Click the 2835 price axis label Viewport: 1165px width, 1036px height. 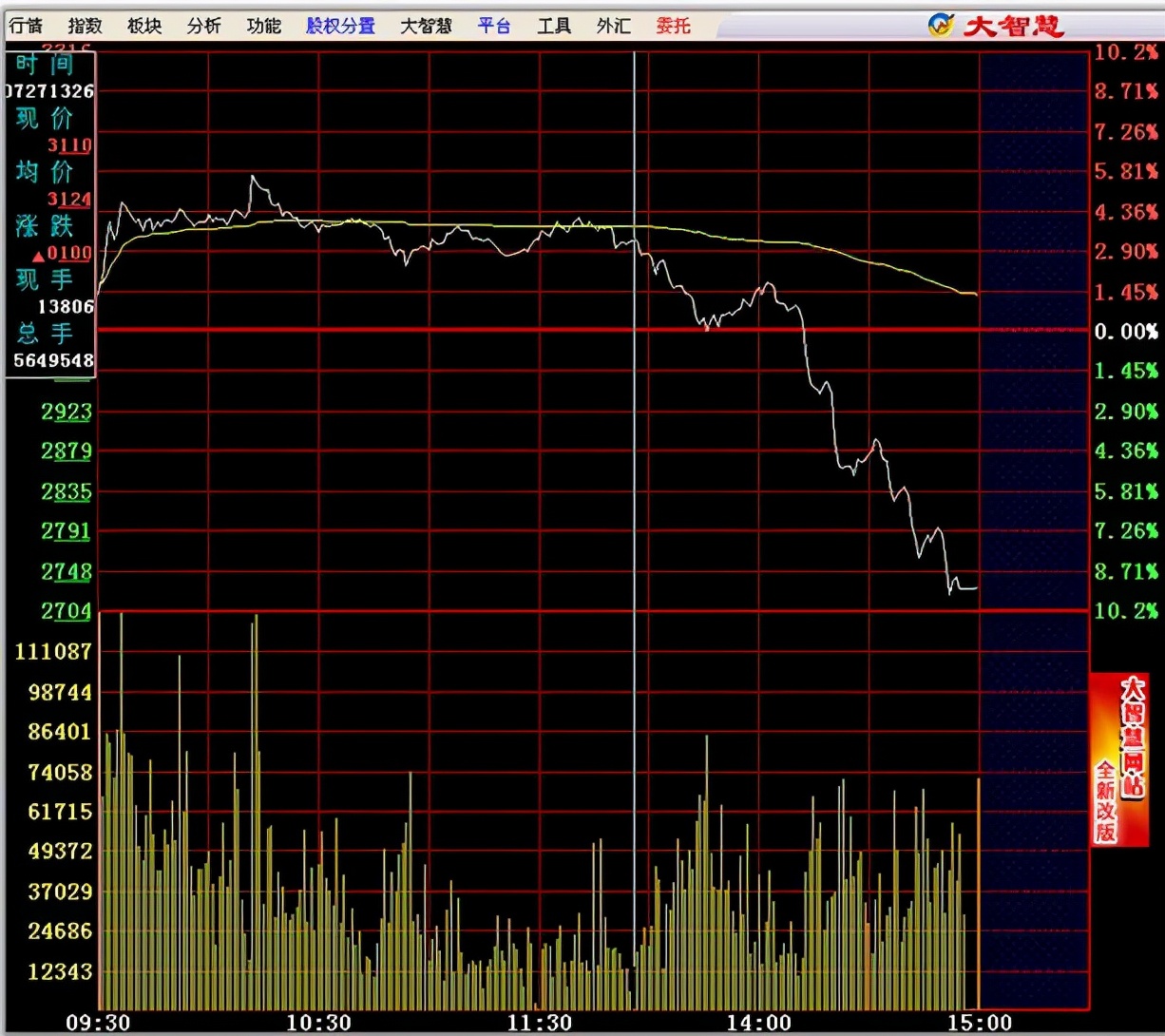click(67, 491)
